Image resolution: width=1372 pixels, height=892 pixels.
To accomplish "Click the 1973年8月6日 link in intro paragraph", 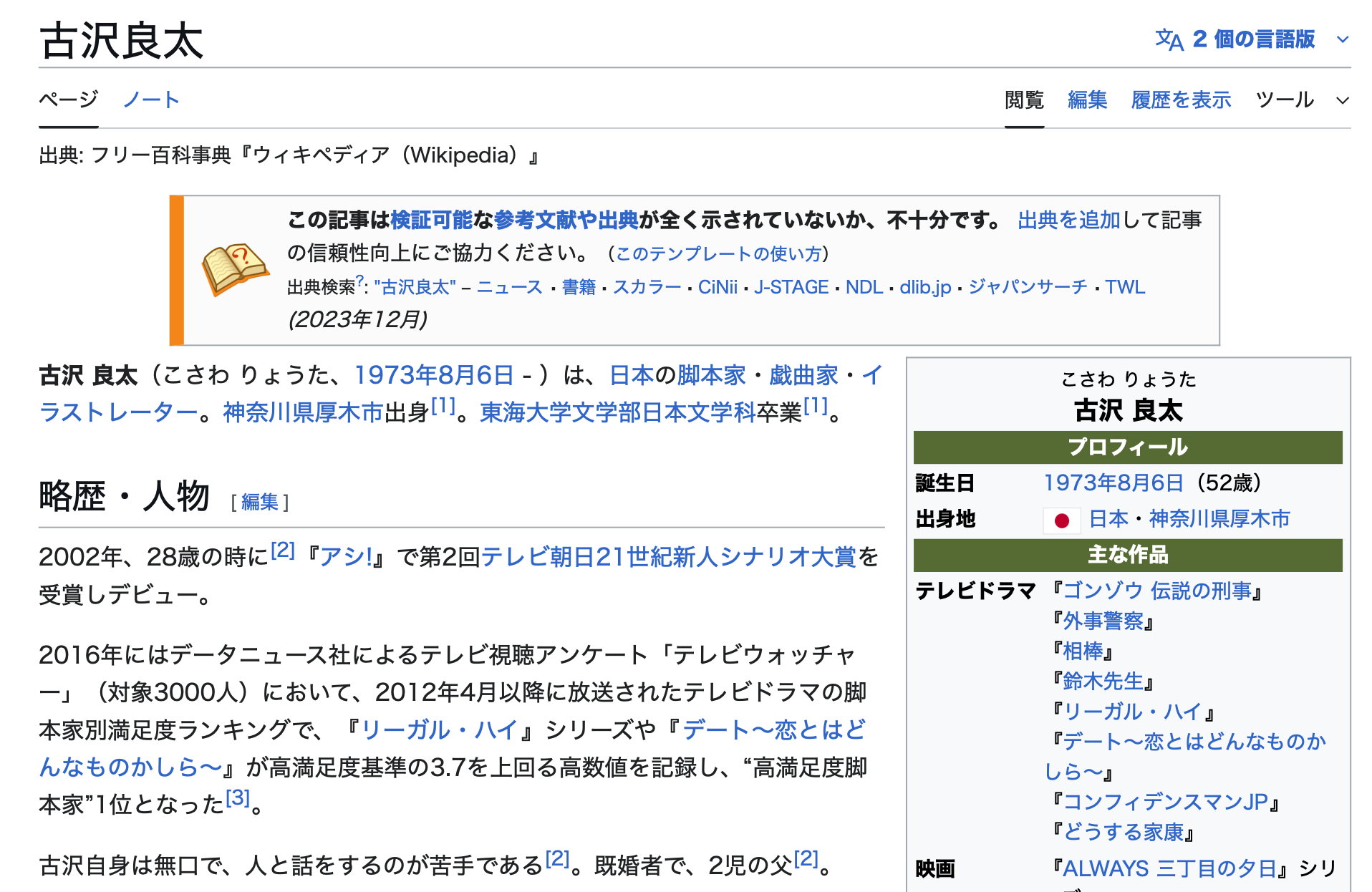I will (x=434, y=375).
